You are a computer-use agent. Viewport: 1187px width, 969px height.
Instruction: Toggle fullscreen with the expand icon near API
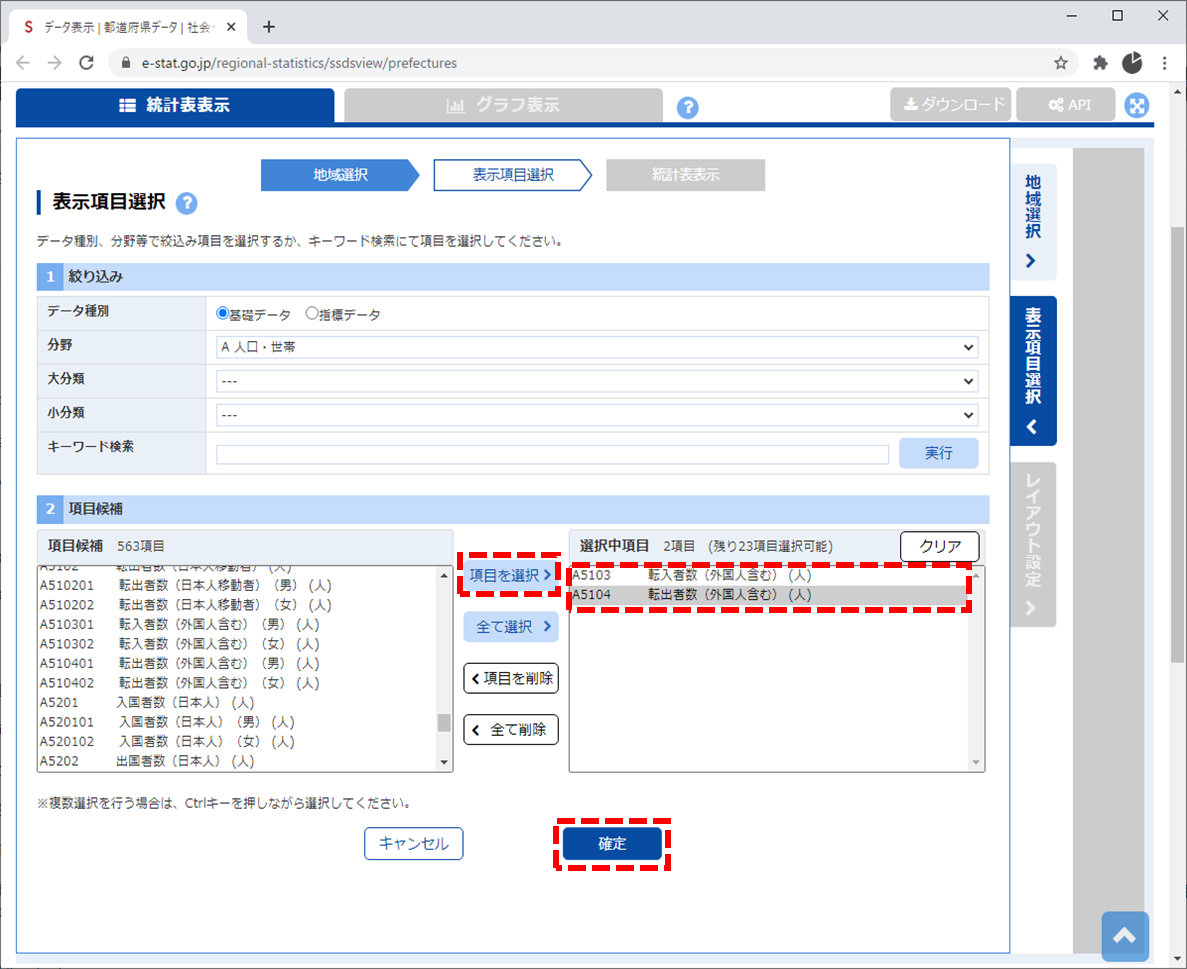1136,105
